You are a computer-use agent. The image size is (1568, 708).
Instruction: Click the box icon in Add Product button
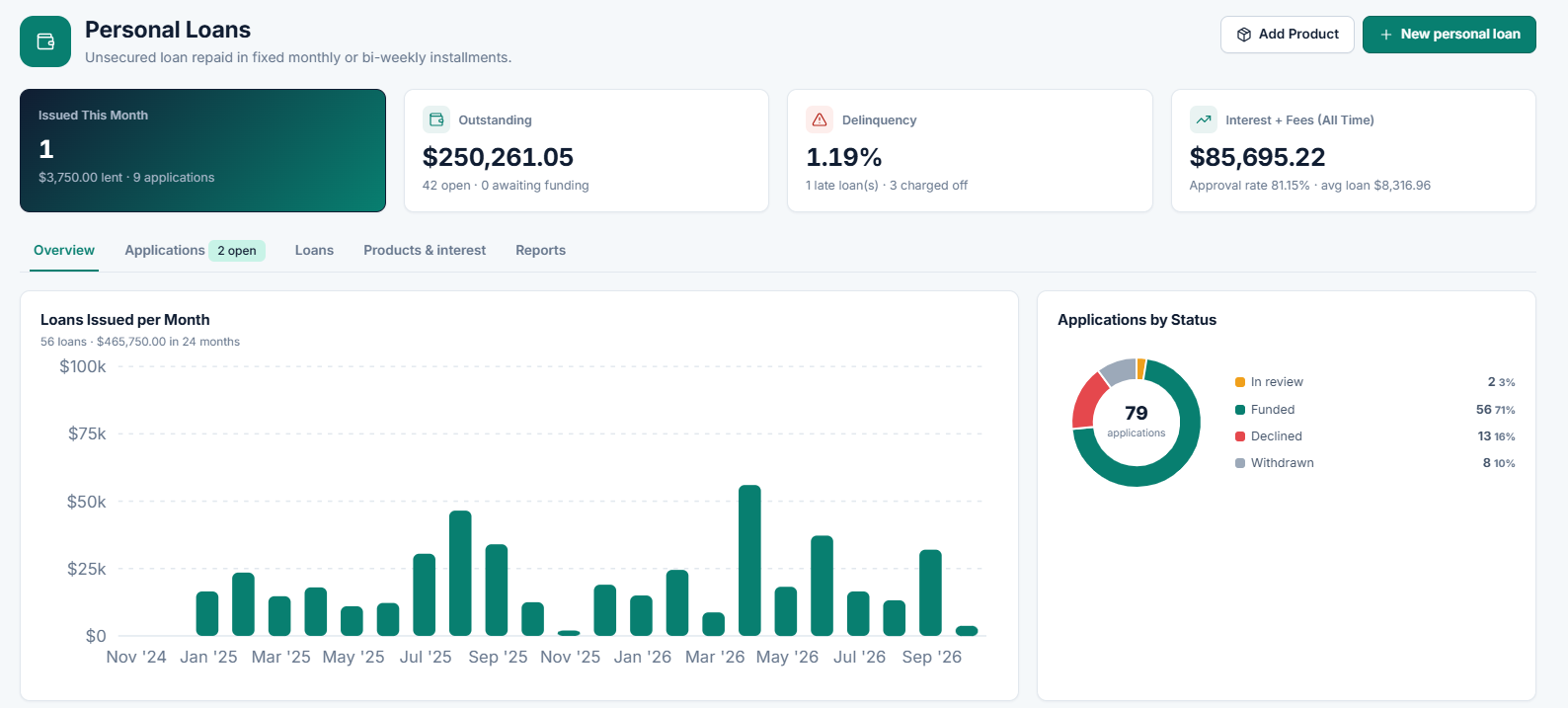pos(1244,35)
